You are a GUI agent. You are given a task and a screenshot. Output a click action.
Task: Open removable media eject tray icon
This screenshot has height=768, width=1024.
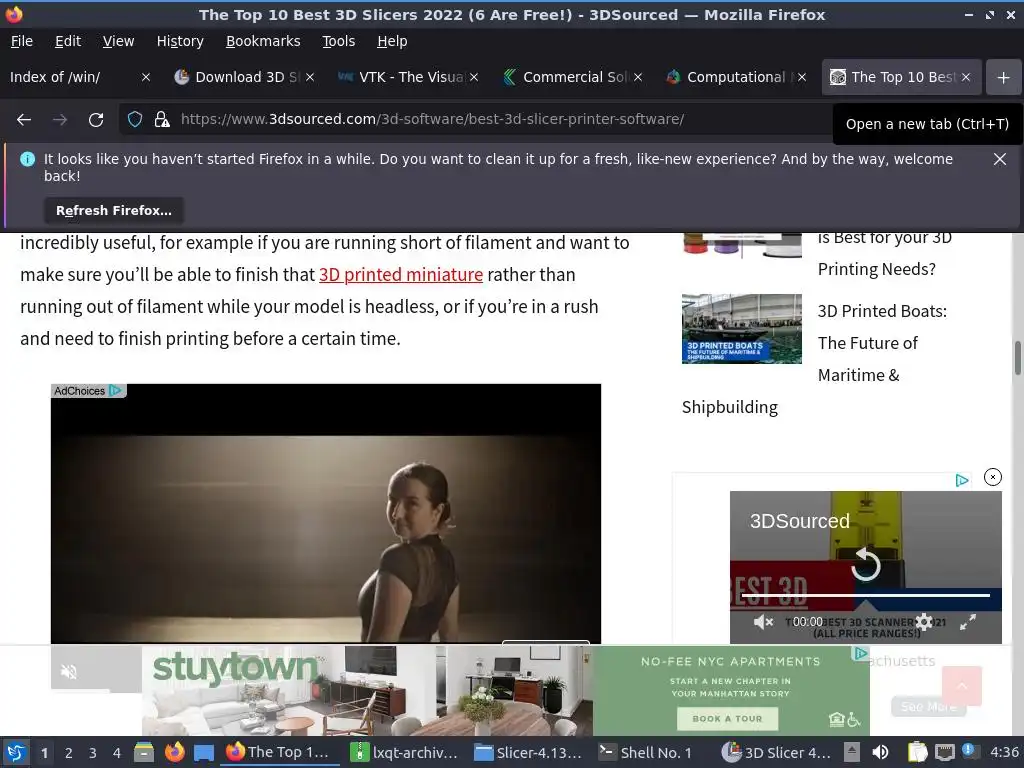(851, 752)
